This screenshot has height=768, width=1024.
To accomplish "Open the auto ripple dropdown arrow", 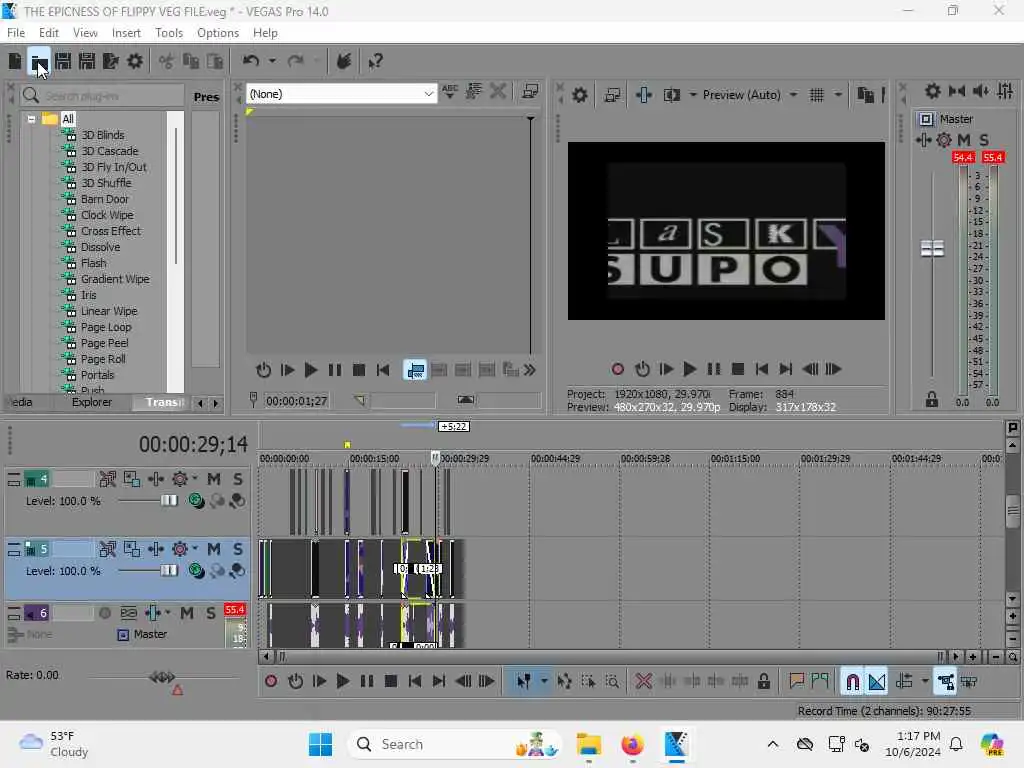I will [925, 682].
